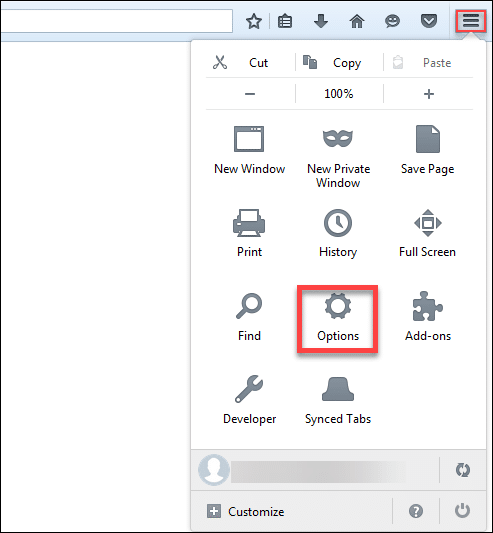The width and height of the screenshot is (493, 533).
Task: Expand the Synced Tabs panel
Action: click(x=338, y=400)
